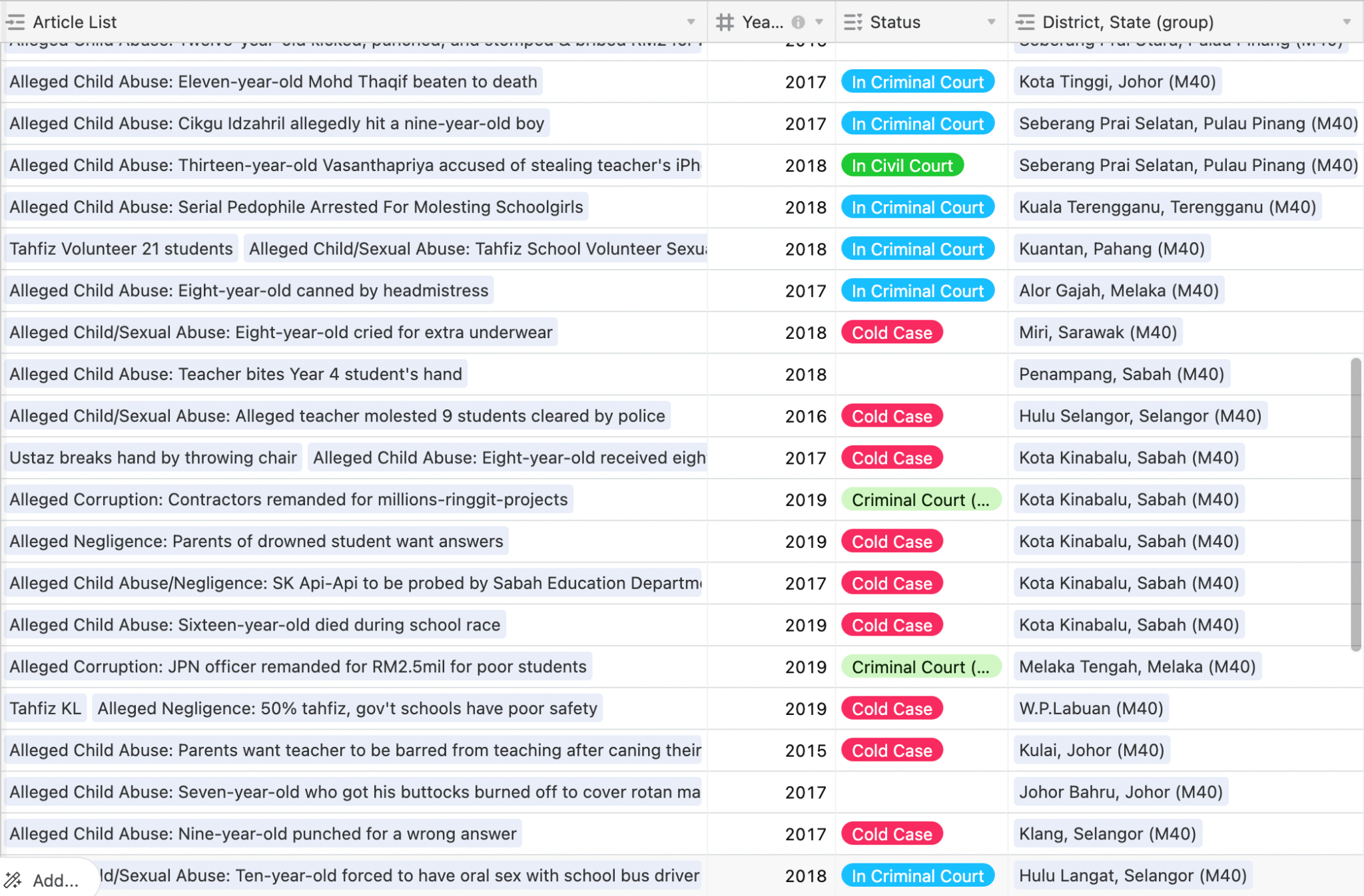1364x896 pixels.
Task: Click the green In Civil Court status tag
Action: pos(902,166)
